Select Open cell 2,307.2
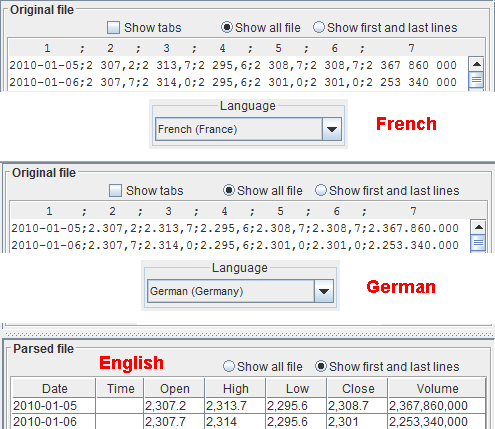This screenshot has width=495, height=429. click(174, 406)
